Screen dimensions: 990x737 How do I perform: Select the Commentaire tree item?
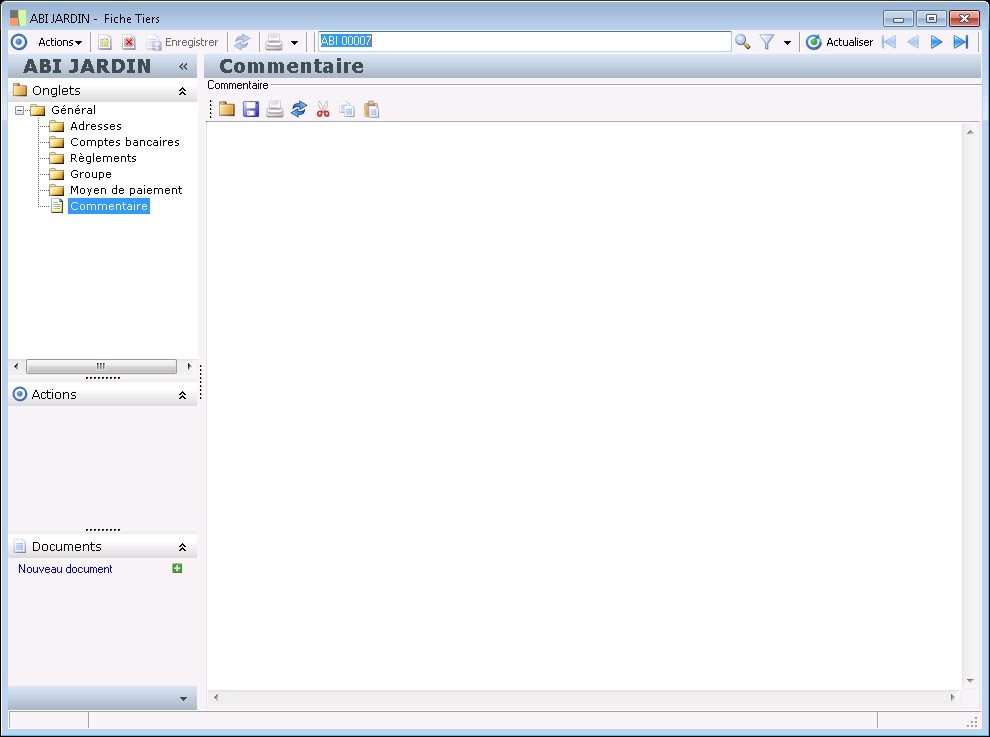(109, 206)
